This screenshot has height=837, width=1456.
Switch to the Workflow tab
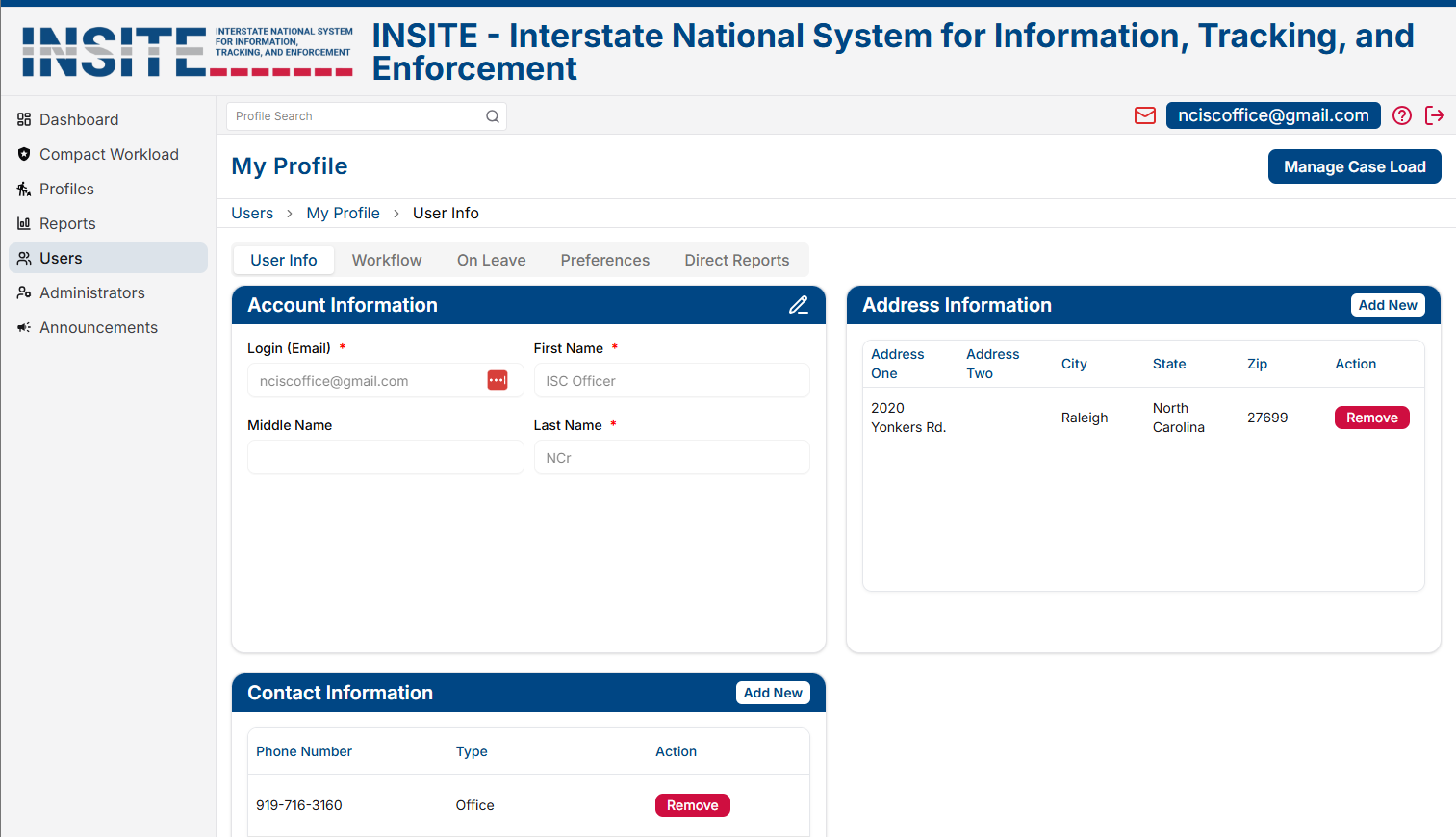pos(387,260)
